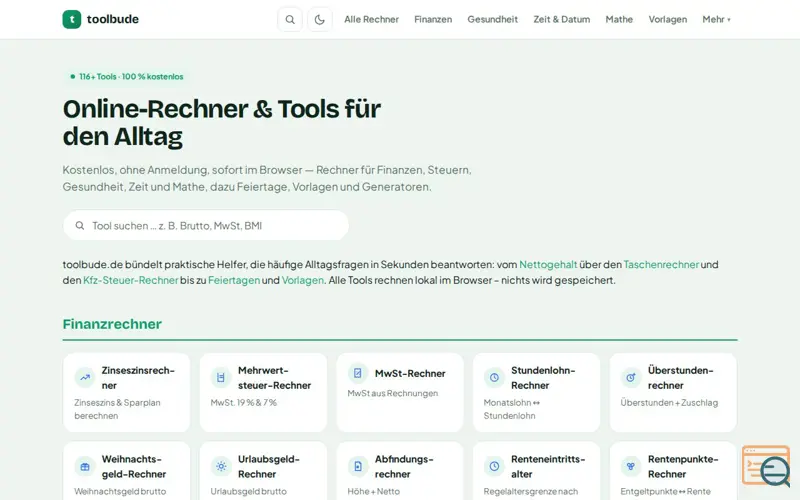Click the Mehrwertsteuer-Rechner icon
This screenshot has height=500, width=800.
[221, 378]
